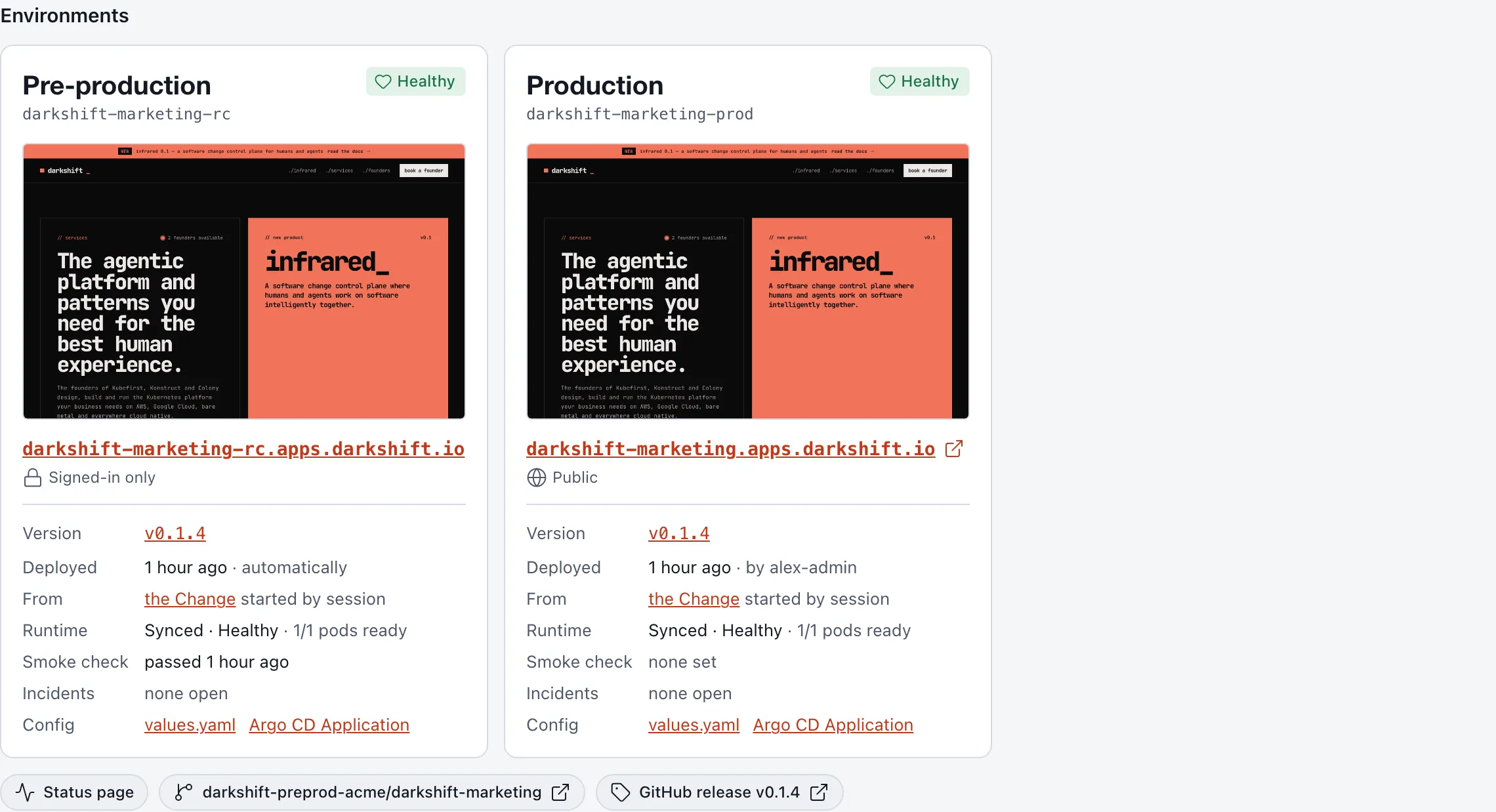Click the 'Production' card heading
The height and width of the screenshot is (812, 1496).
click(595, 85)
